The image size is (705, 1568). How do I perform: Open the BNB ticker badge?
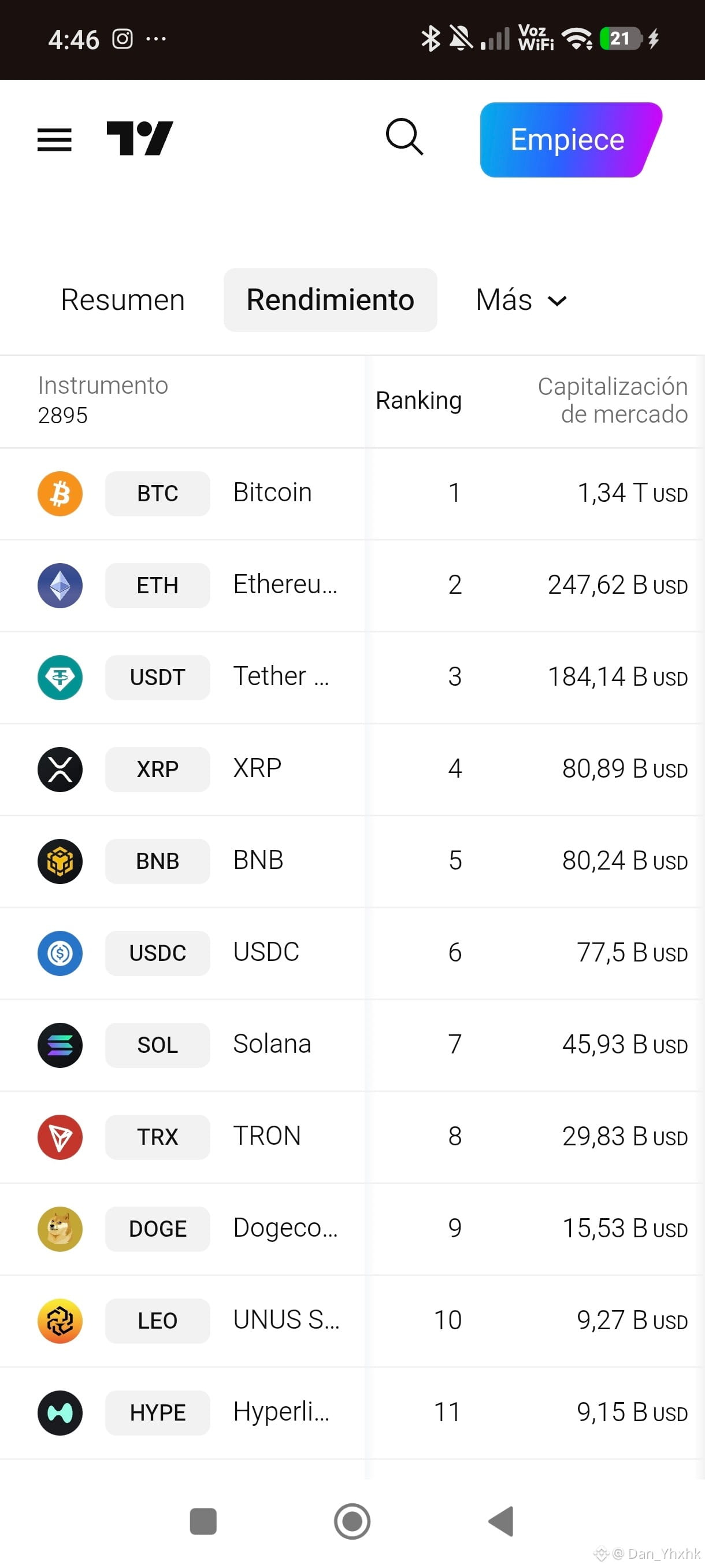point(158,861)
